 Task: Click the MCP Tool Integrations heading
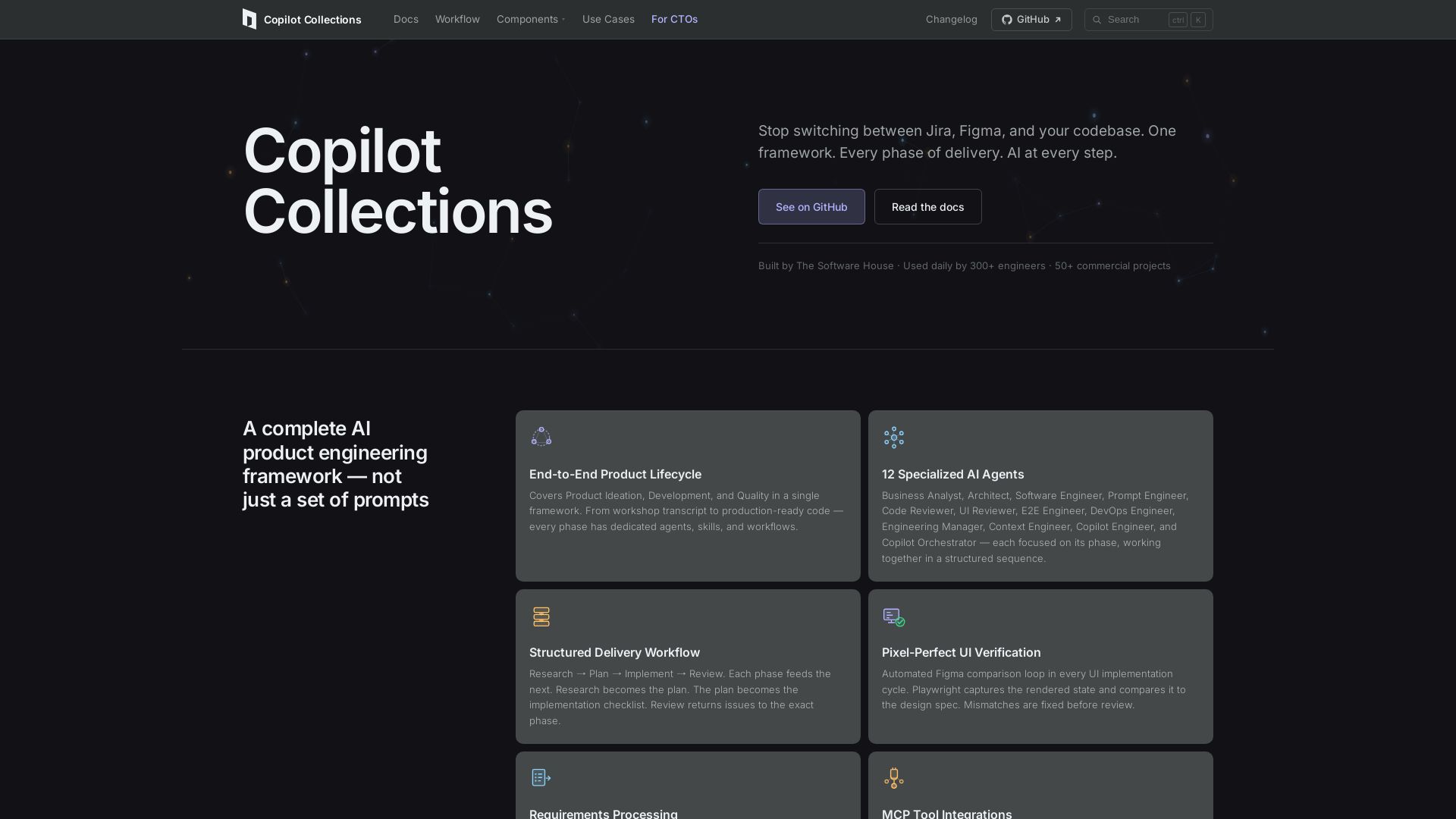click(x=946, y=813)
